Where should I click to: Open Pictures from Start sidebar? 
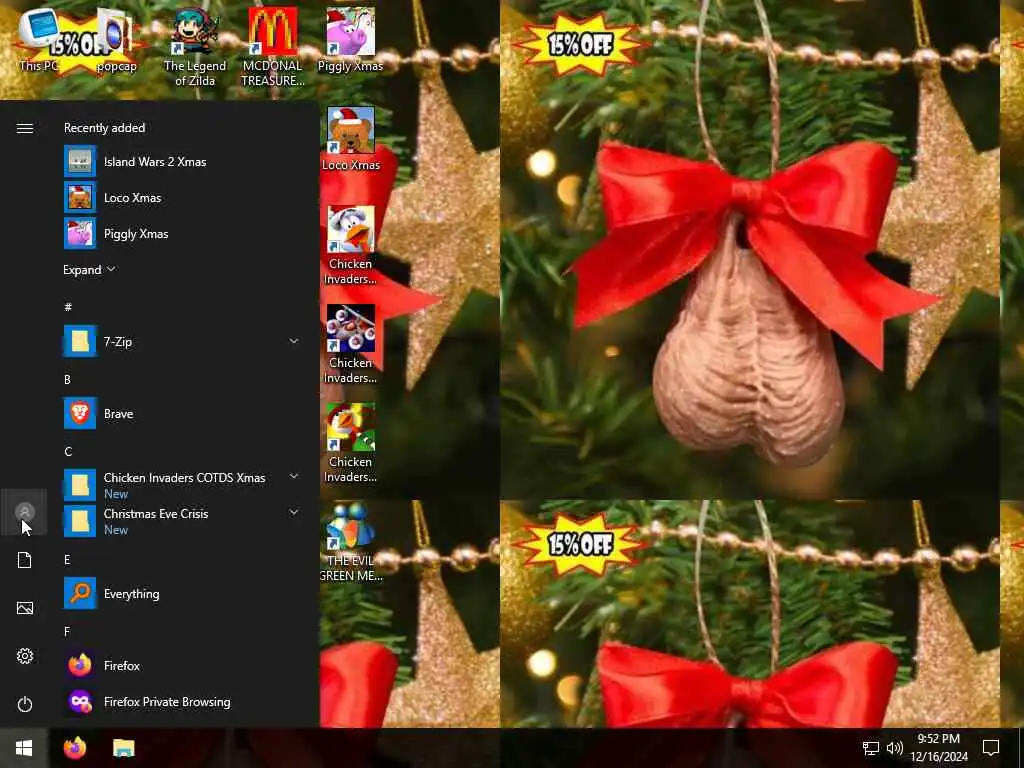click(x=25, y=608)
